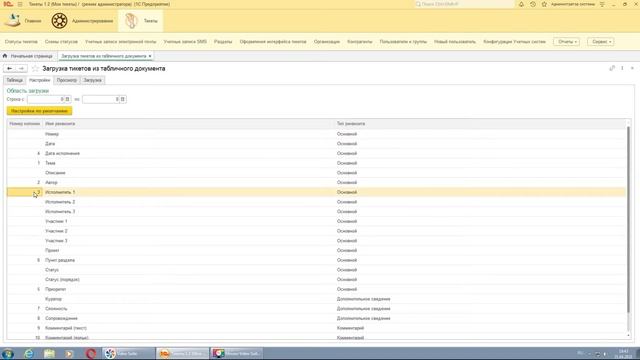Click Настройки по умолчанию button
This screenshot has width=640, height=360.
coord(39,111)
